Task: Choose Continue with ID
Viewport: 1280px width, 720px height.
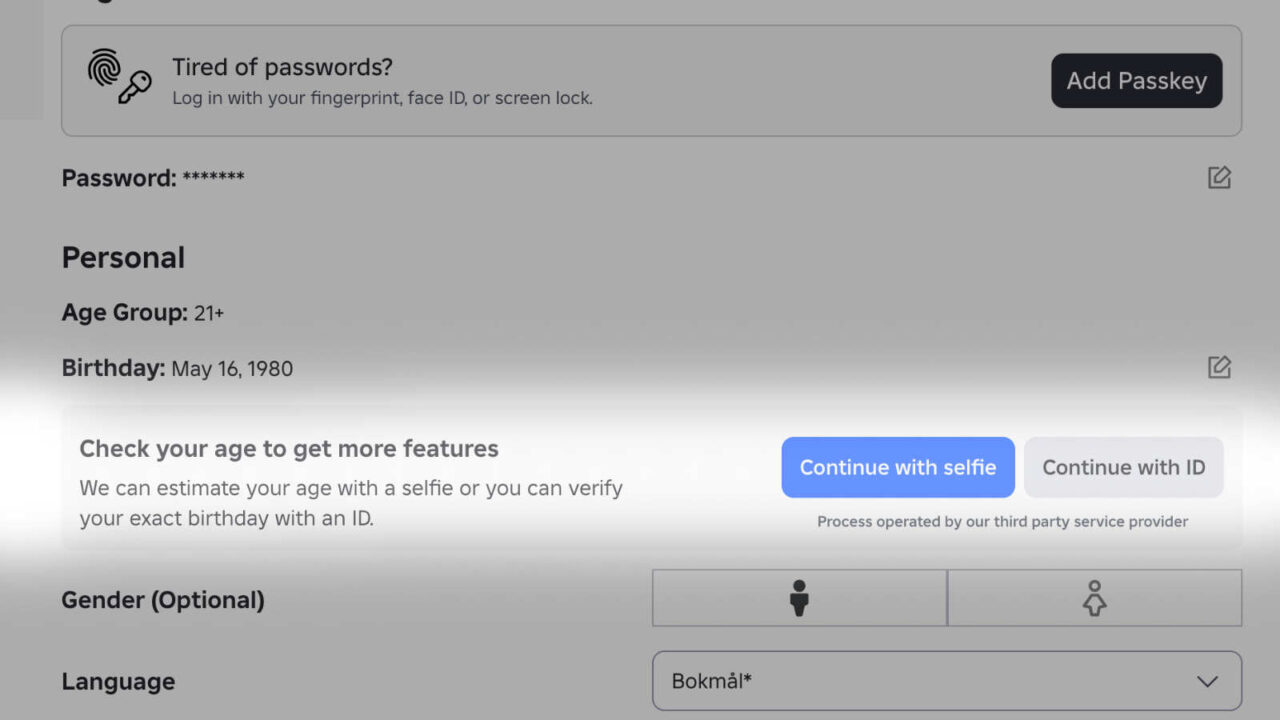Action: click(x=1123, y=467)
